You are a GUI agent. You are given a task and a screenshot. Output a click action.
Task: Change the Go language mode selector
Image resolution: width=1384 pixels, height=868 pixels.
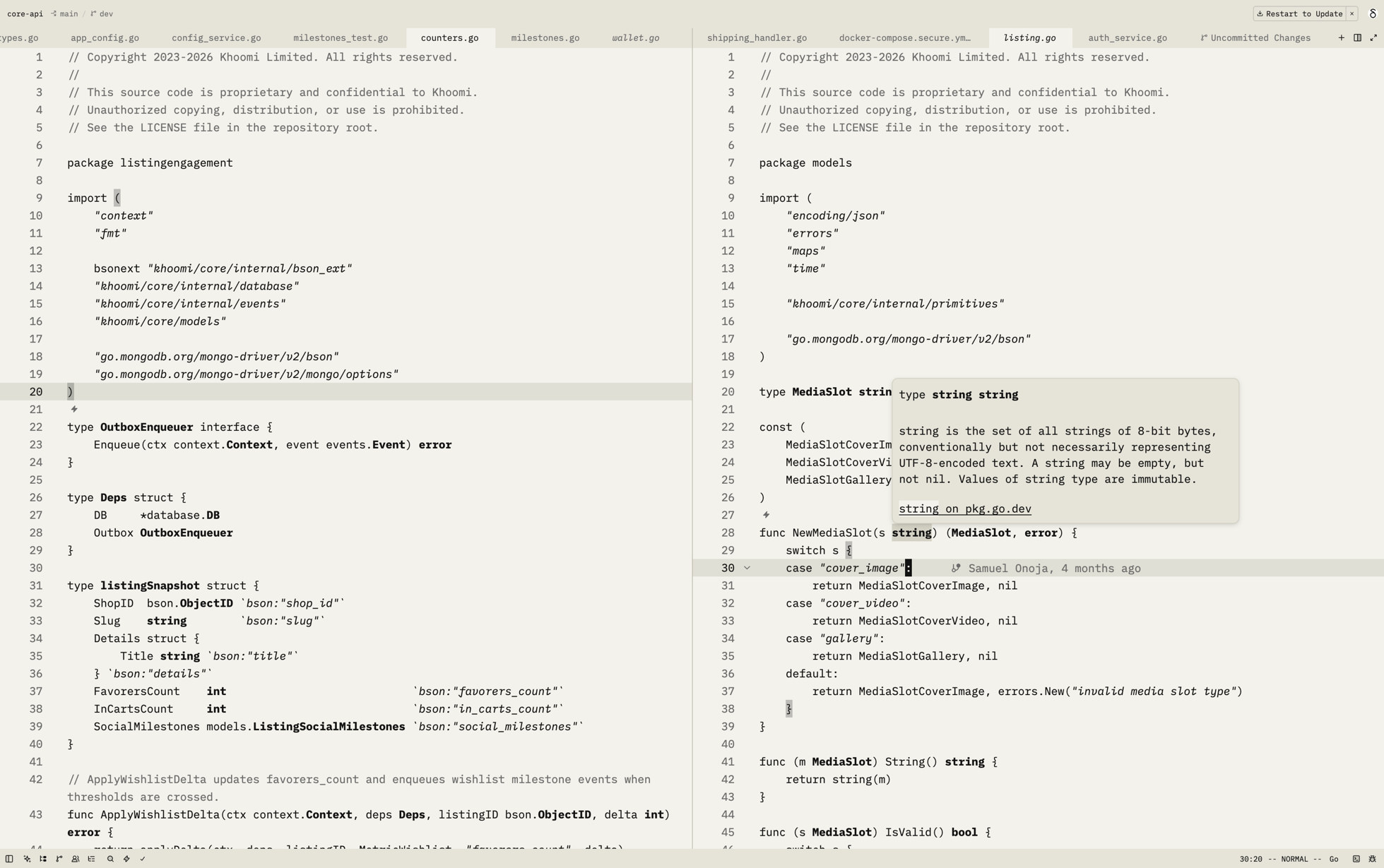(1334, 859)
